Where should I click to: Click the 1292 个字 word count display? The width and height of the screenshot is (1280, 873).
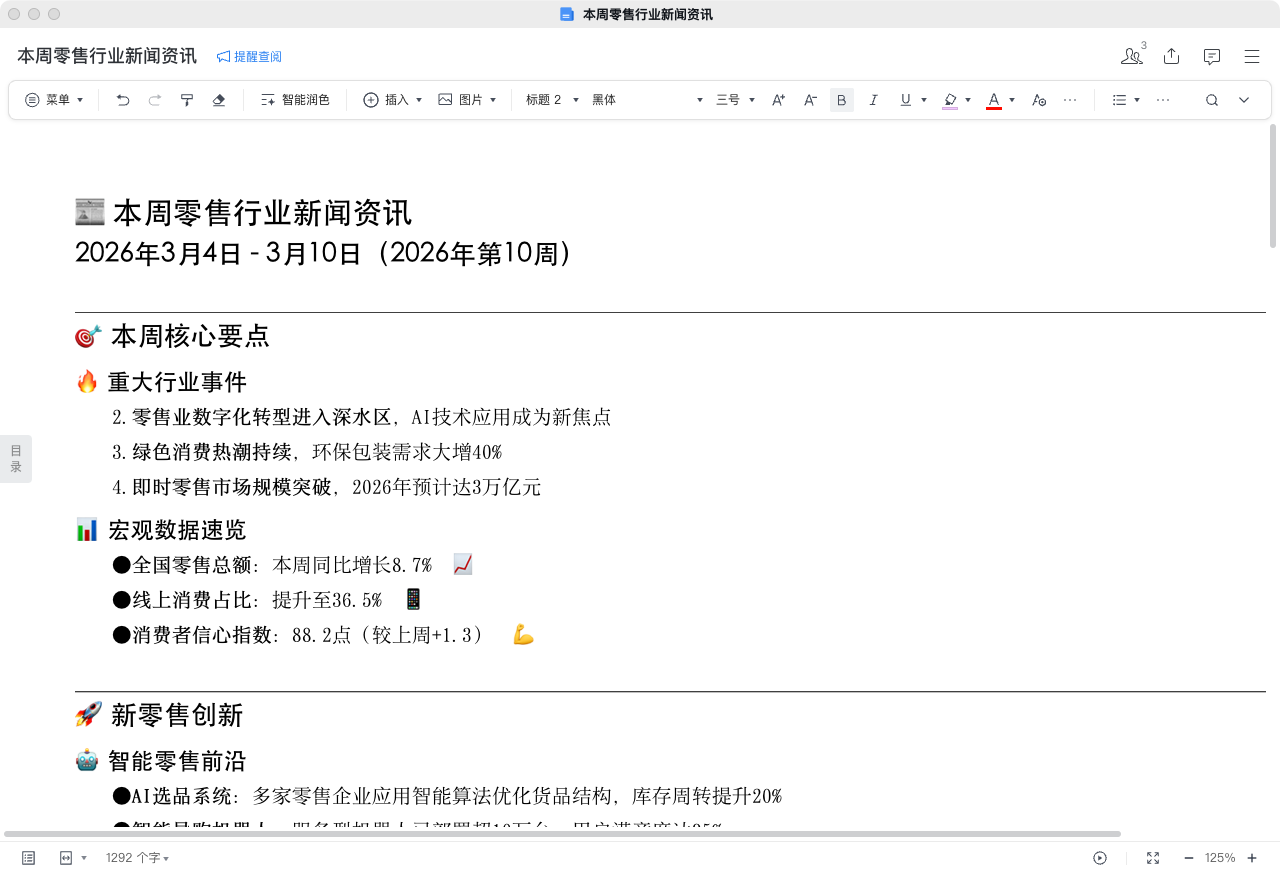click(x=133, y=858)
